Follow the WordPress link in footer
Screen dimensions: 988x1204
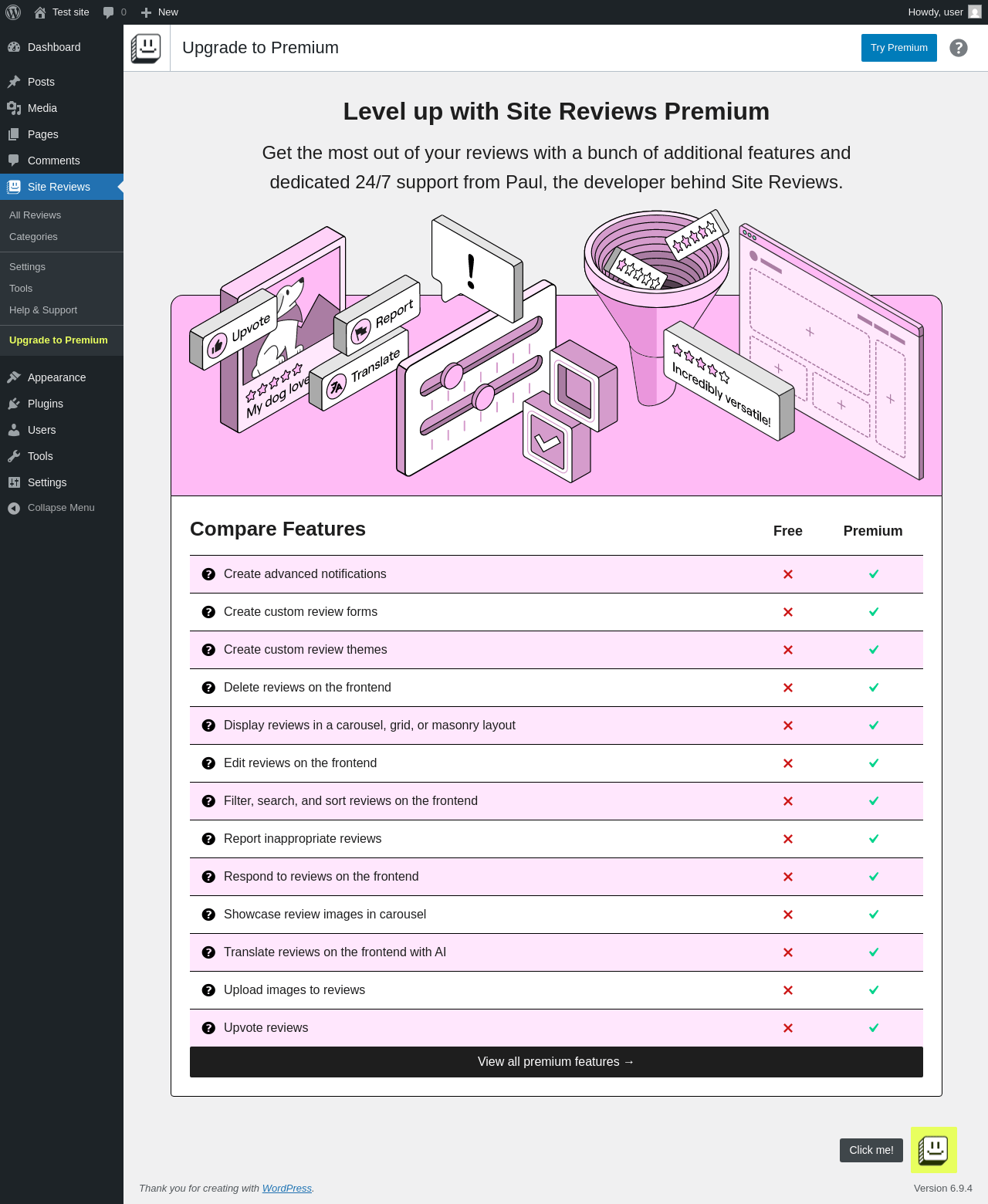(x=287, y=1189)
